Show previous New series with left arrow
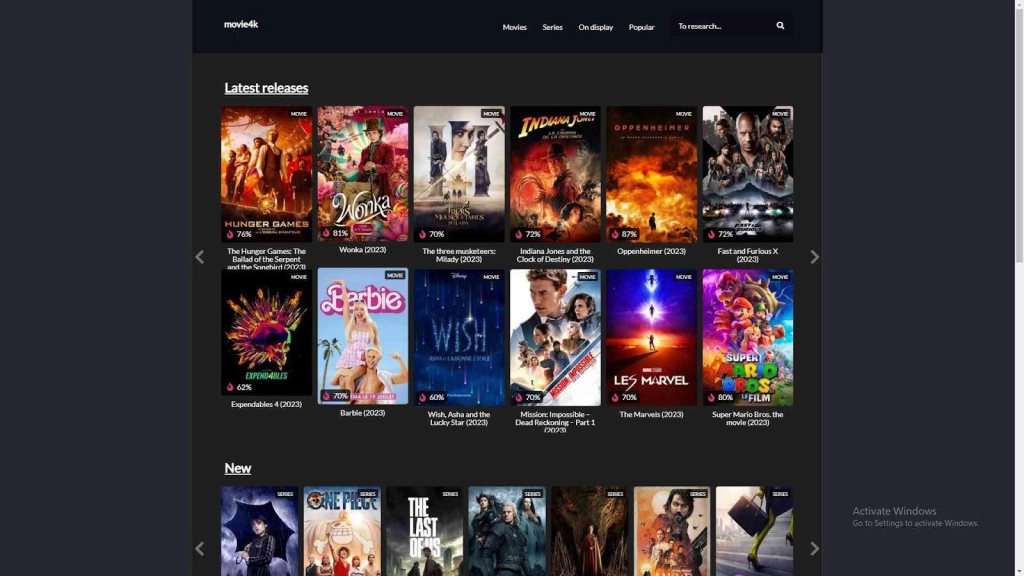Viewport: 1024px width, 576px height. pyautogui.click(x=200, y=549)
